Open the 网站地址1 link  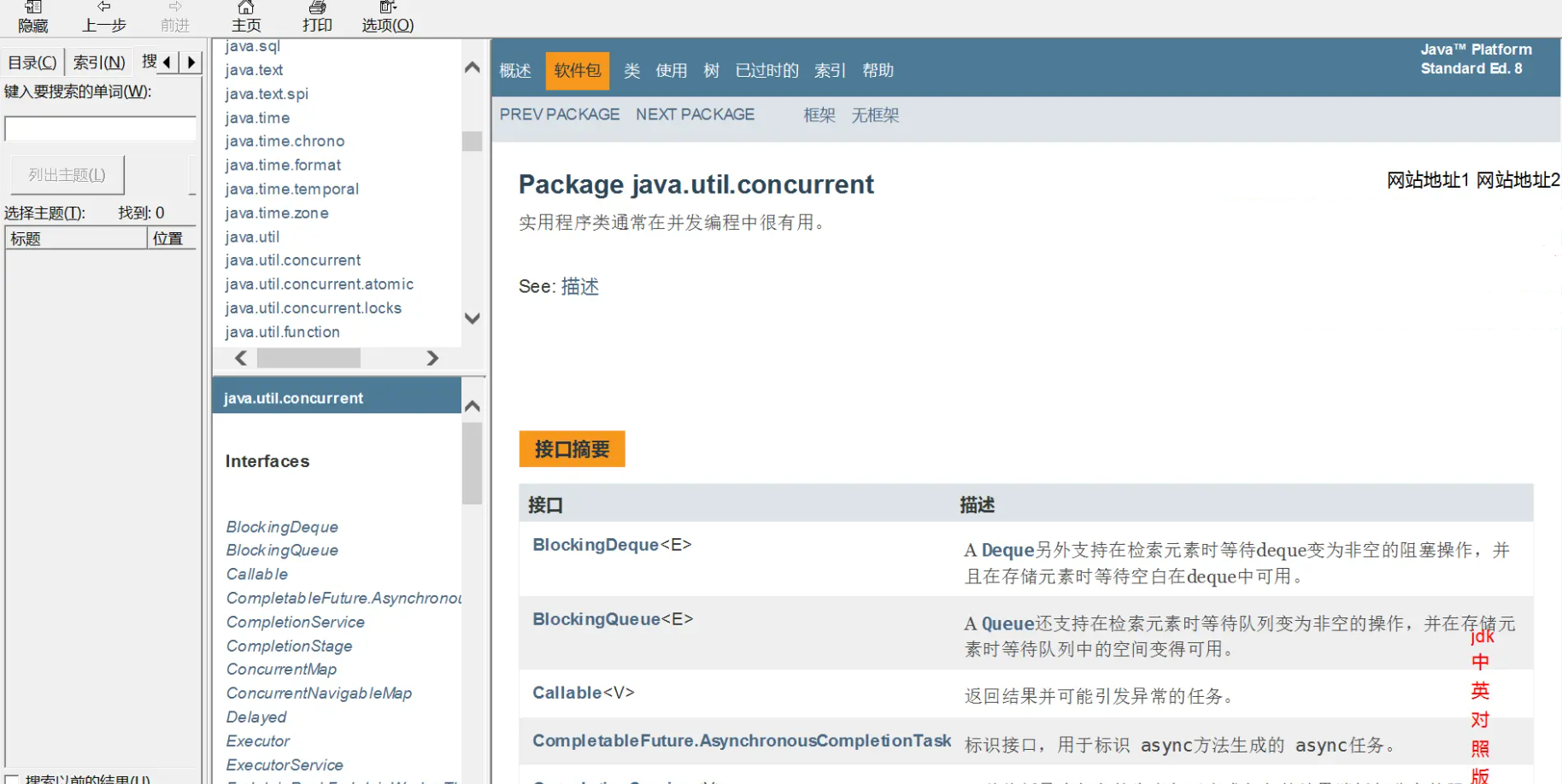coord(1428,179)
